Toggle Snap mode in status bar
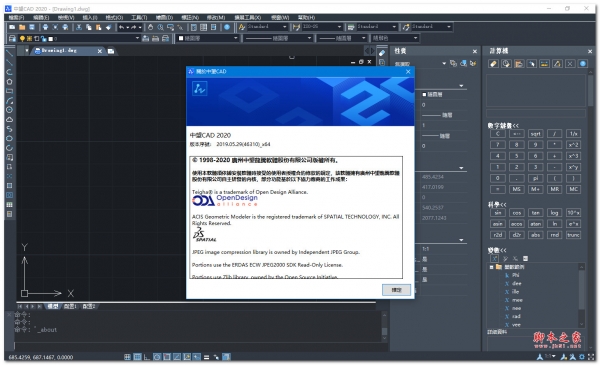 [127, 357]
